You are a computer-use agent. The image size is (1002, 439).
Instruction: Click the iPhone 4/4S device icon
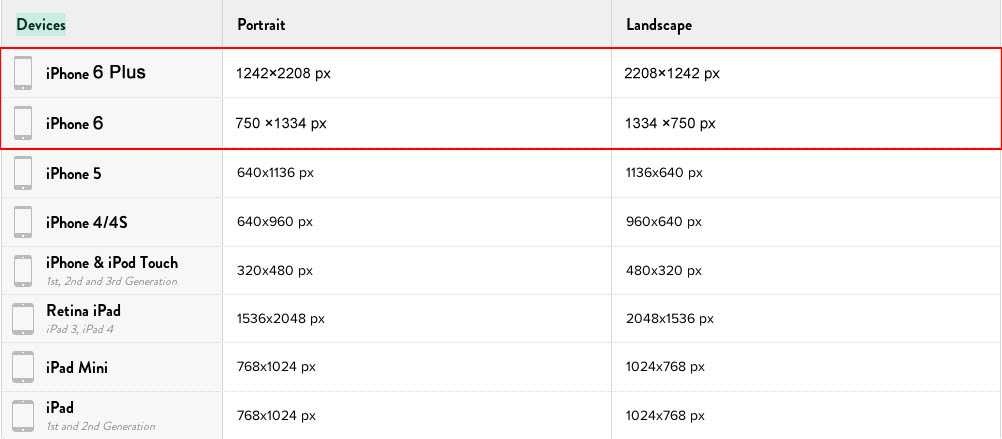(x=23, y=222)
